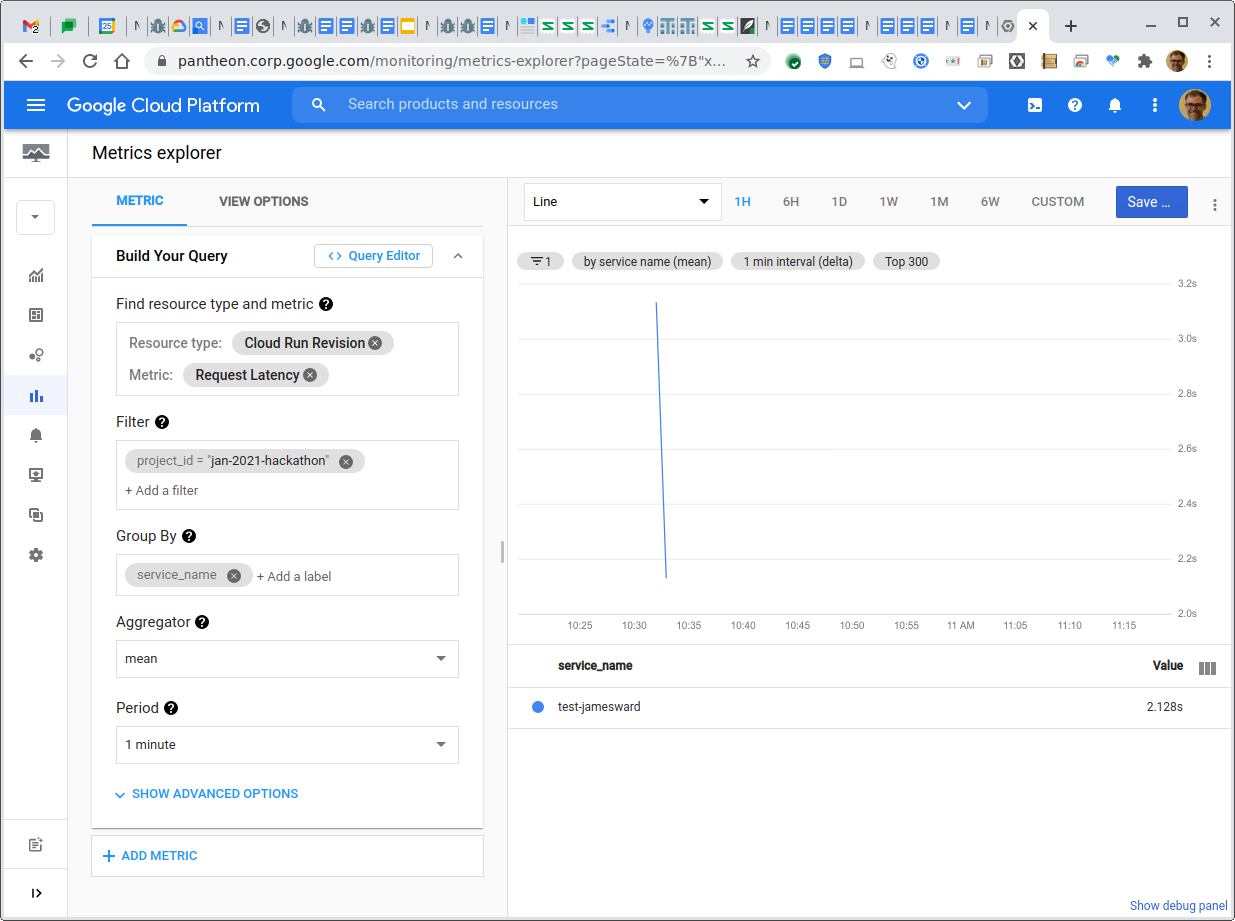Open legend column selector icon
1235x921 pixels.
pyautogui.click(x=1207, y=668)
